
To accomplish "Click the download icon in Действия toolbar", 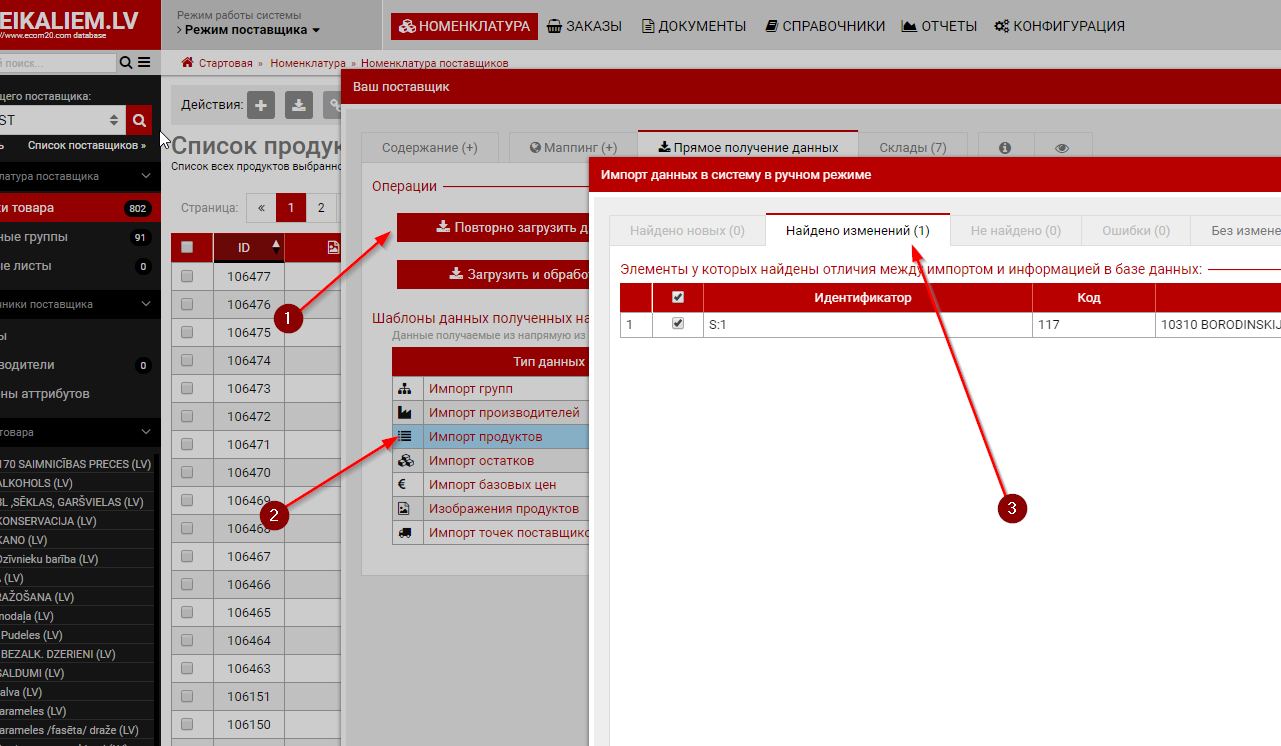I will point(299,105).
